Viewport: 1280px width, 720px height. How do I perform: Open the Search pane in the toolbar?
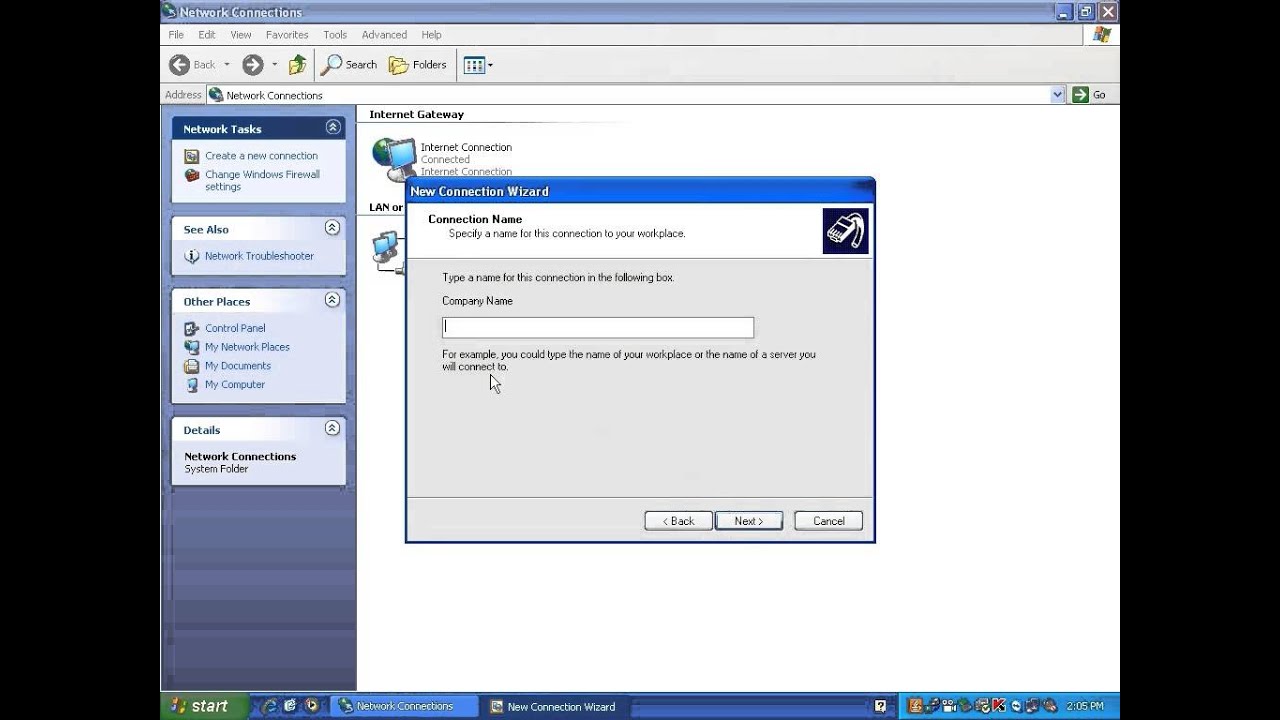349,65
